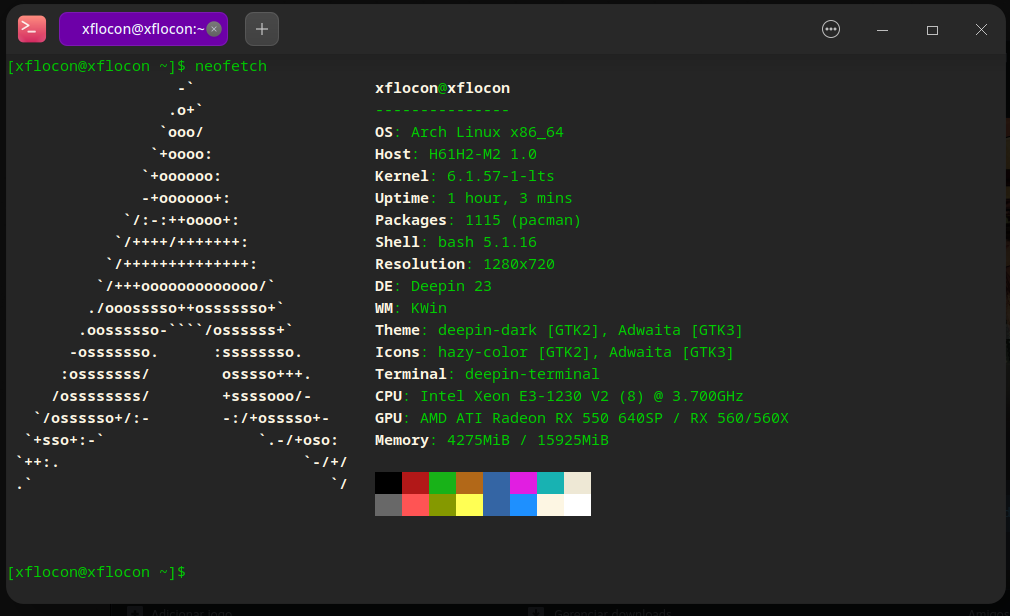Click the olive color block
Screen dimensions: 1010x616
point(443,505)
